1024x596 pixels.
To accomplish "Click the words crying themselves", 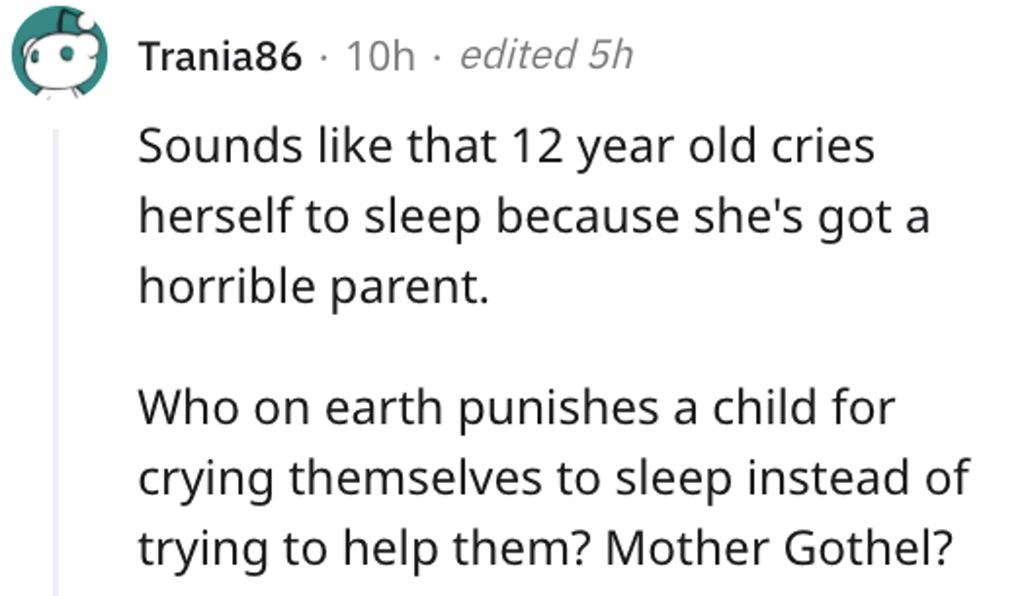I will [x=340, y=480].
